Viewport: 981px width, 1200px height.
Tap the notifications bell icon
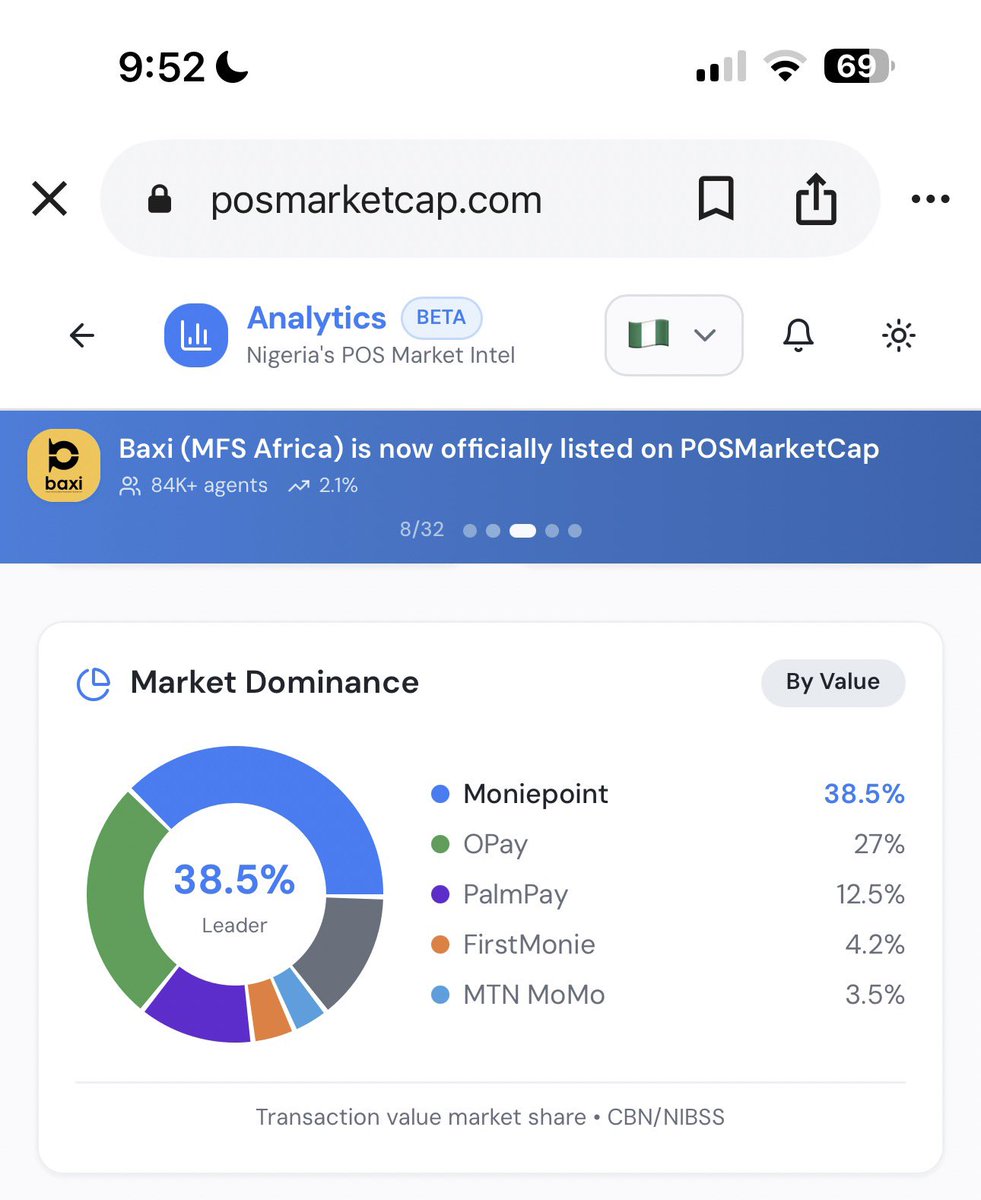pos(798,336)
